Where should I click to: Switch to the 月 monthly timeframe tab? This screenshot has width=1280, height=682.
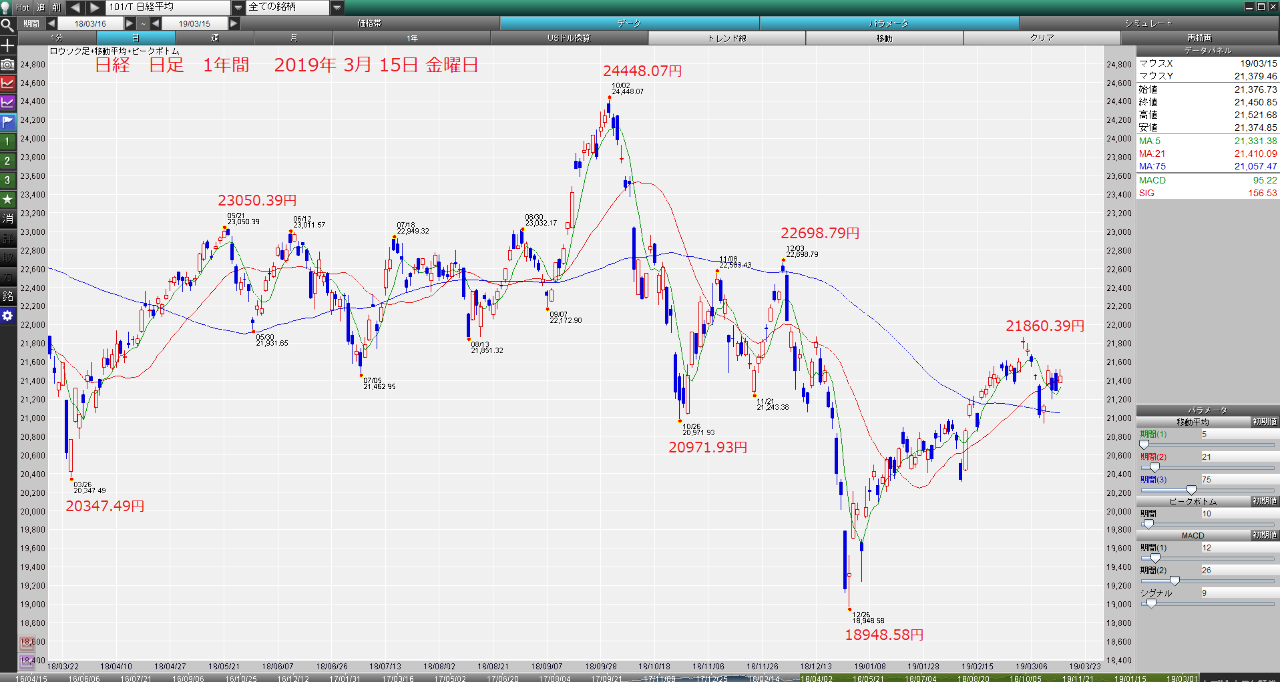point(292,38)
